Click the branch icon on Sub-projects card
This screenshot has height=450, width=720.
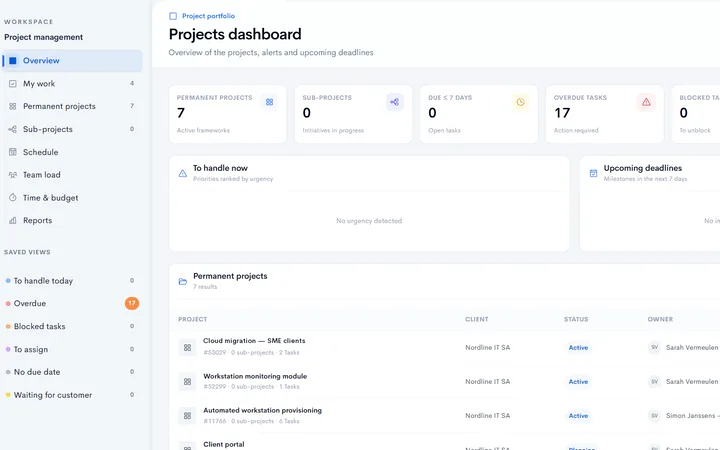(395, 102)
